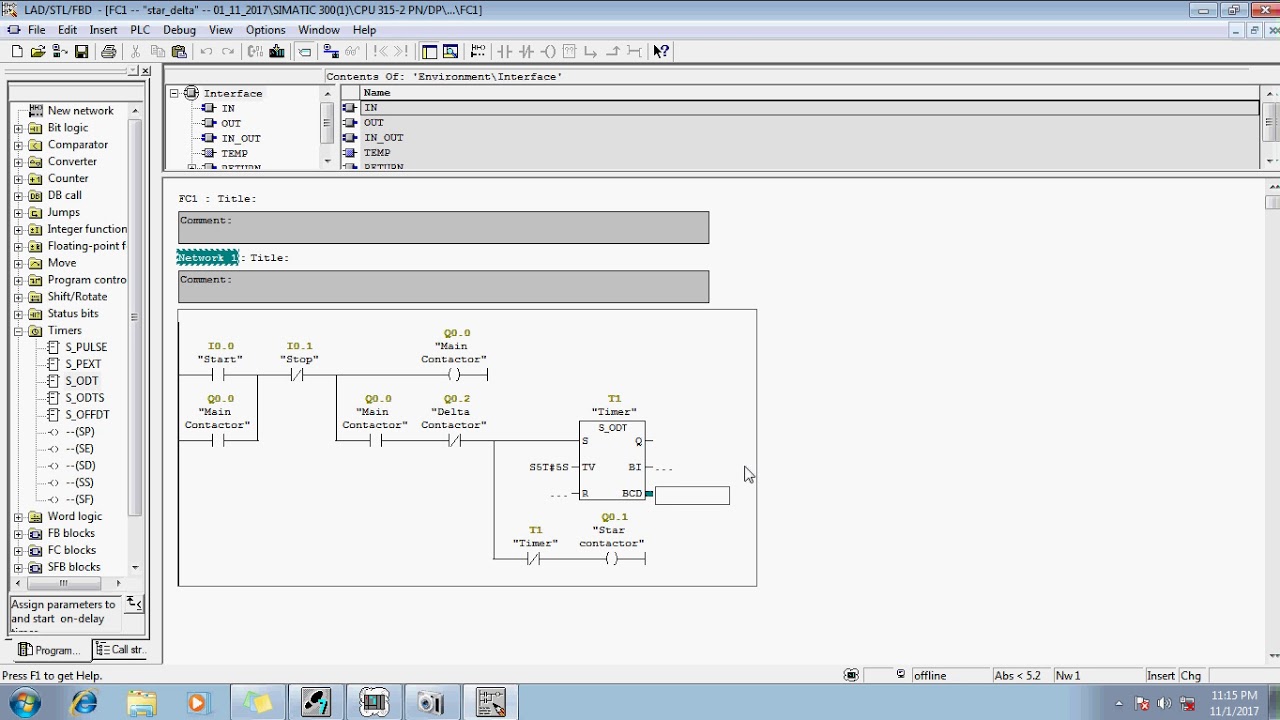Toggle the Details view icon
Viewport: 1280px width, 720px height.
pos(450,51)
